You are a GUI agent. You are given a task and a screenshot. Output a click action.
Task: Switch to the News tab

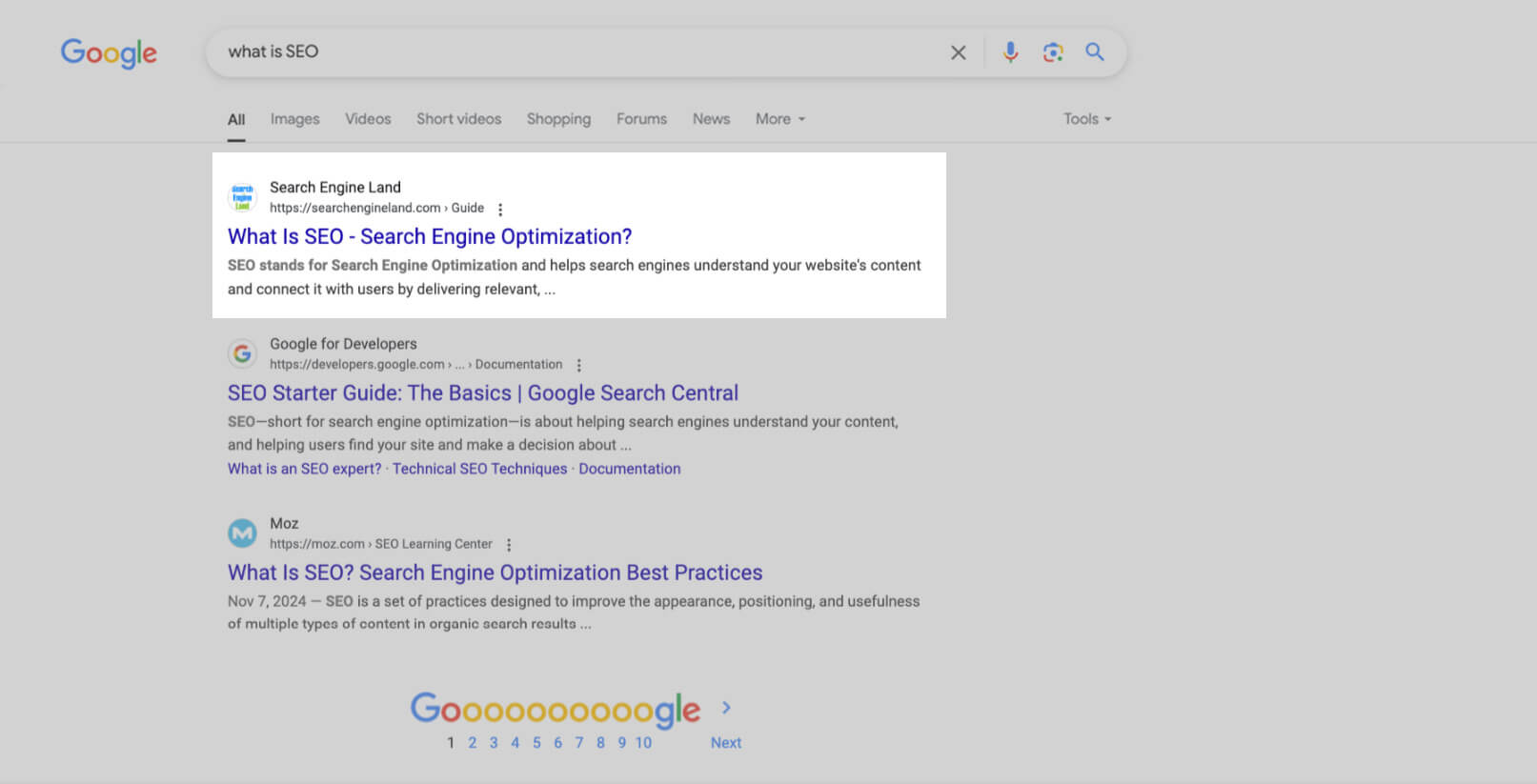click(711, 119)
